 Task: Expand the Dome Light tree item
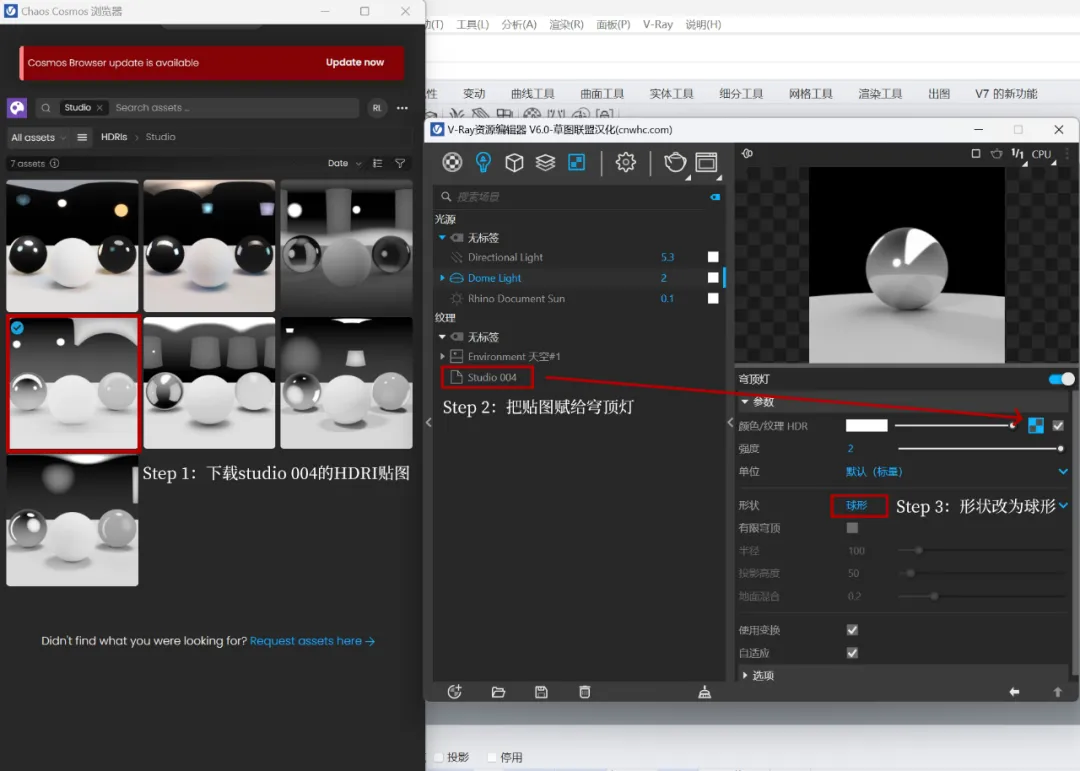(x=442, y=278)
